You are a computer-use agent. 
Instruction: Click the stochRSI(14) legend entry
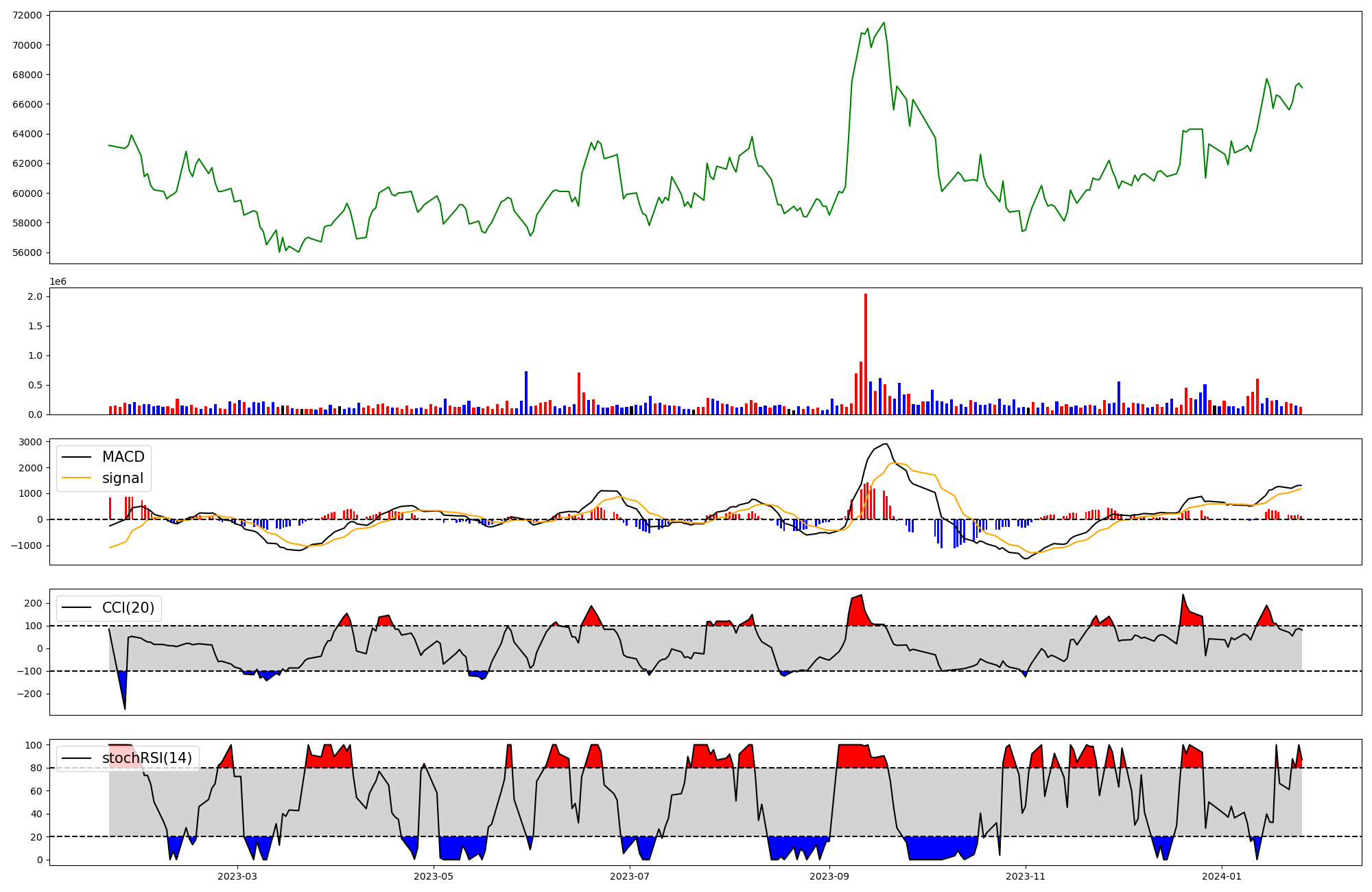147,758
